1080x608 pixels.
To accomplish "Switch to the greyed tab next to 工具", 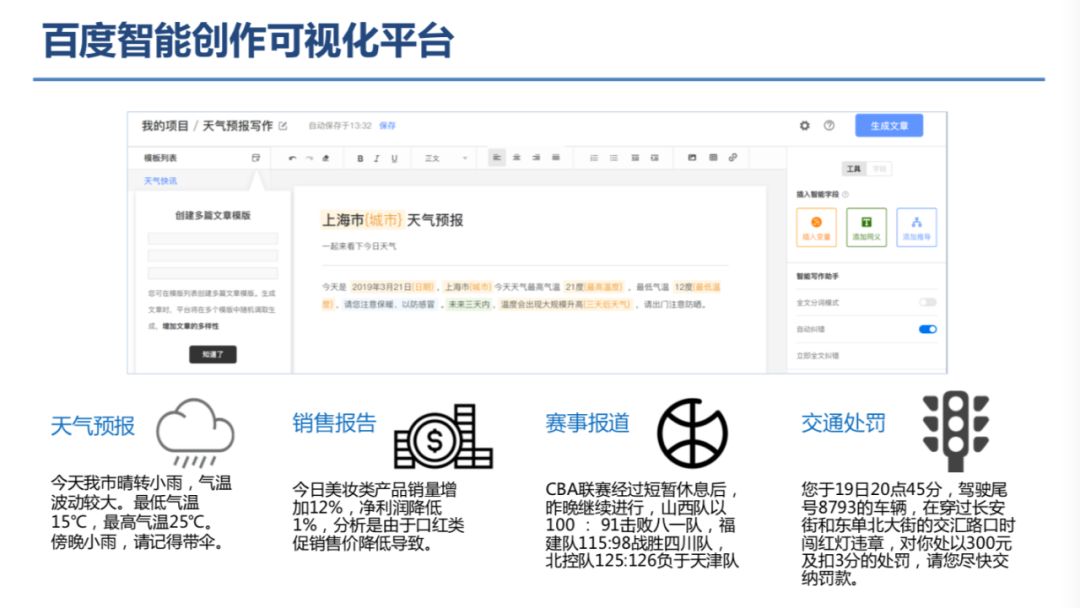I will [879, 169].
